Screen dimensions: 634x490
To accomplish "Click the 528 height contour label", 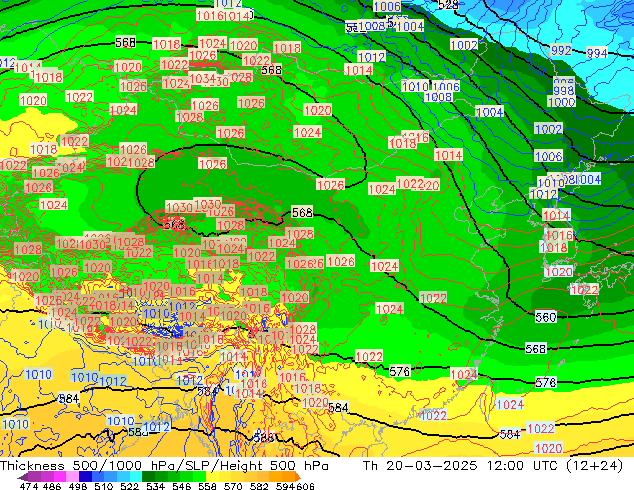I will pos(448,5).
